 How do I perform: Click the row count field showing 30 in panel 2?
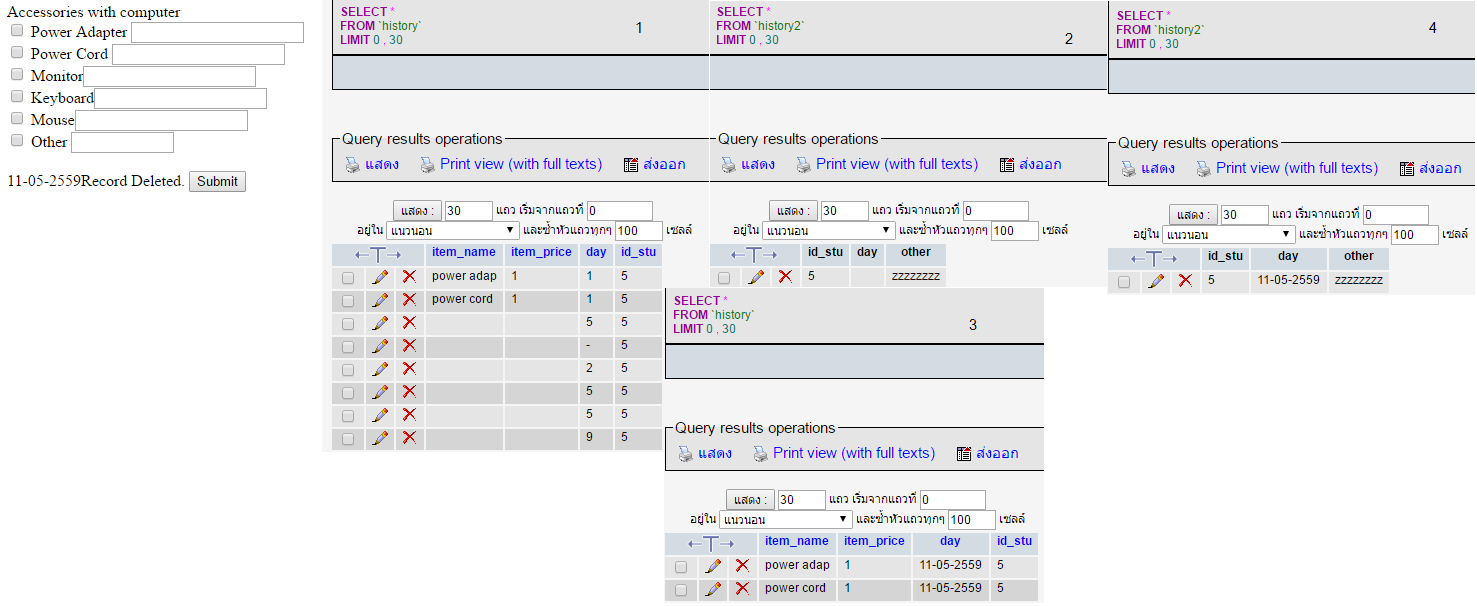tap(845, 211)
